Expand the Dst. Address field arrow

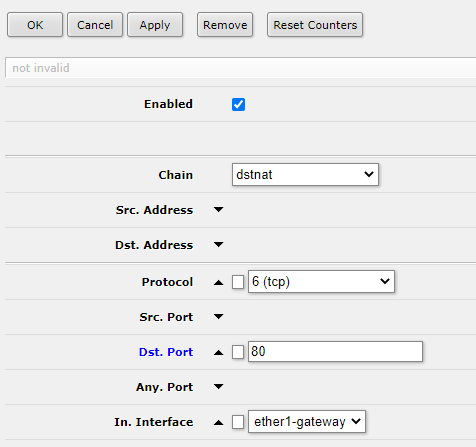(x=218, y=245)
